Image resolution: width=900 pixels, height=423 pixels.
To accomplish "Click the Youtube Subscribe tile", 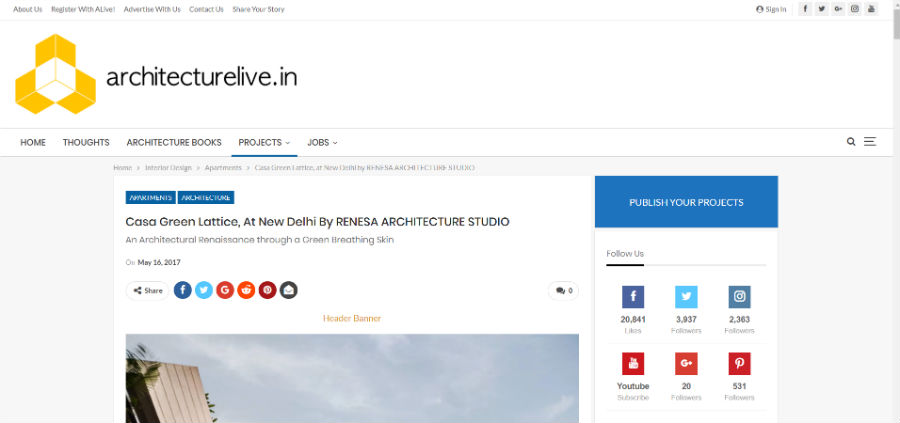I will pos(633,377).
